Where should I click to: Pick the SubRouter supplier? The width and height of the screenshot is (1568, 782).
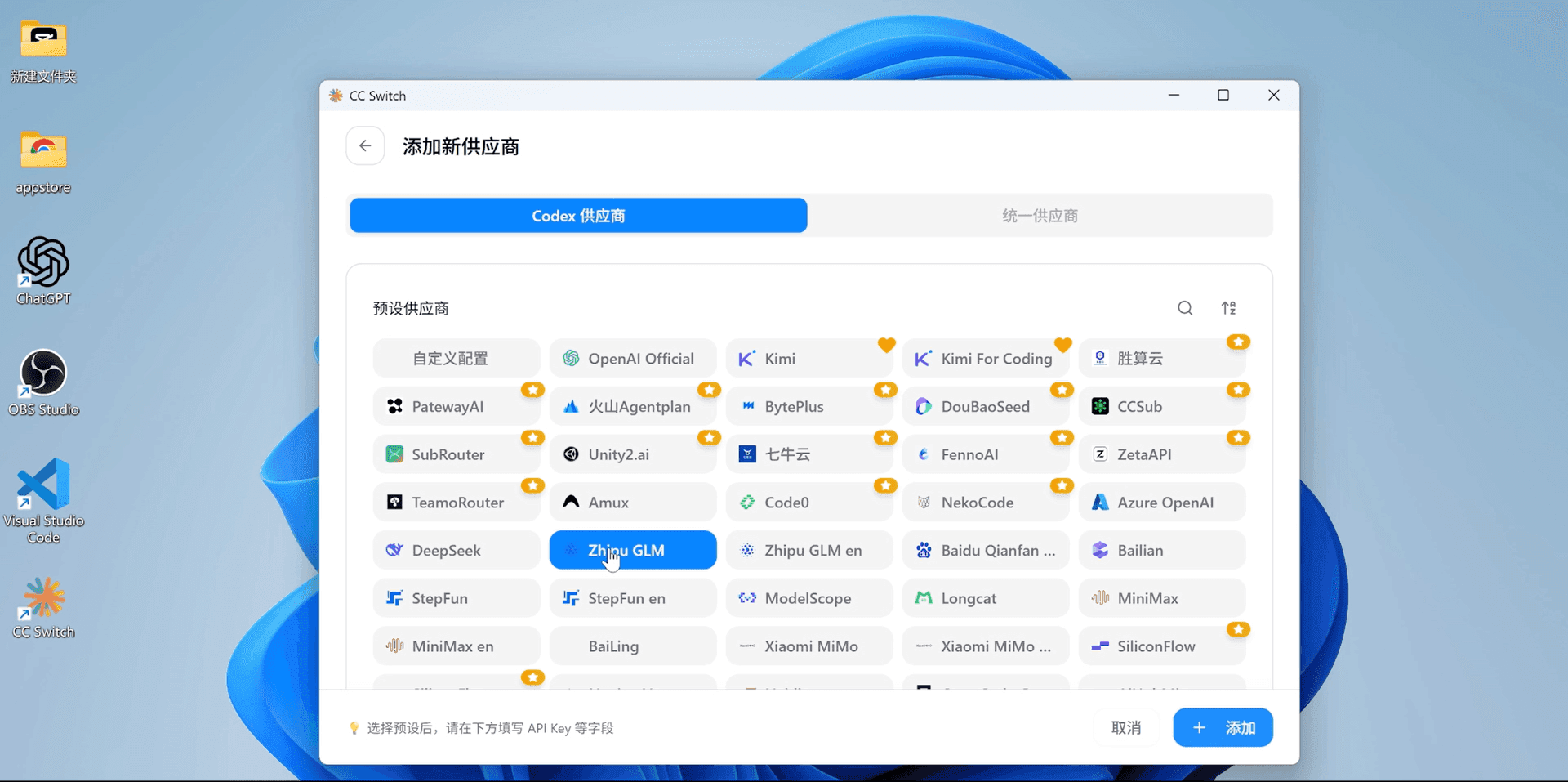(457, 454)
